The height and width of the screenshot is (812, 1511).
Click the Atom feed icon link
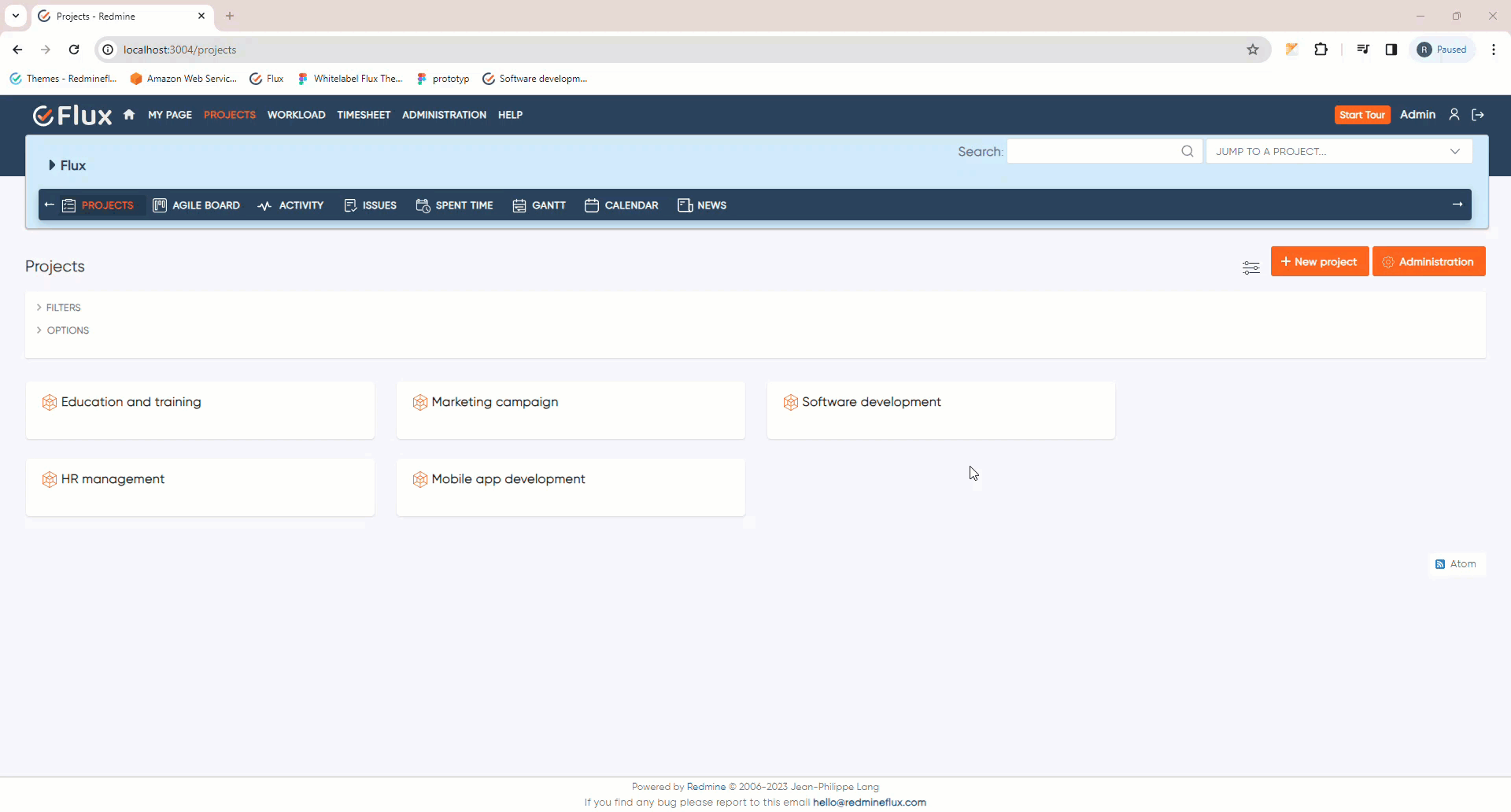1456,564
